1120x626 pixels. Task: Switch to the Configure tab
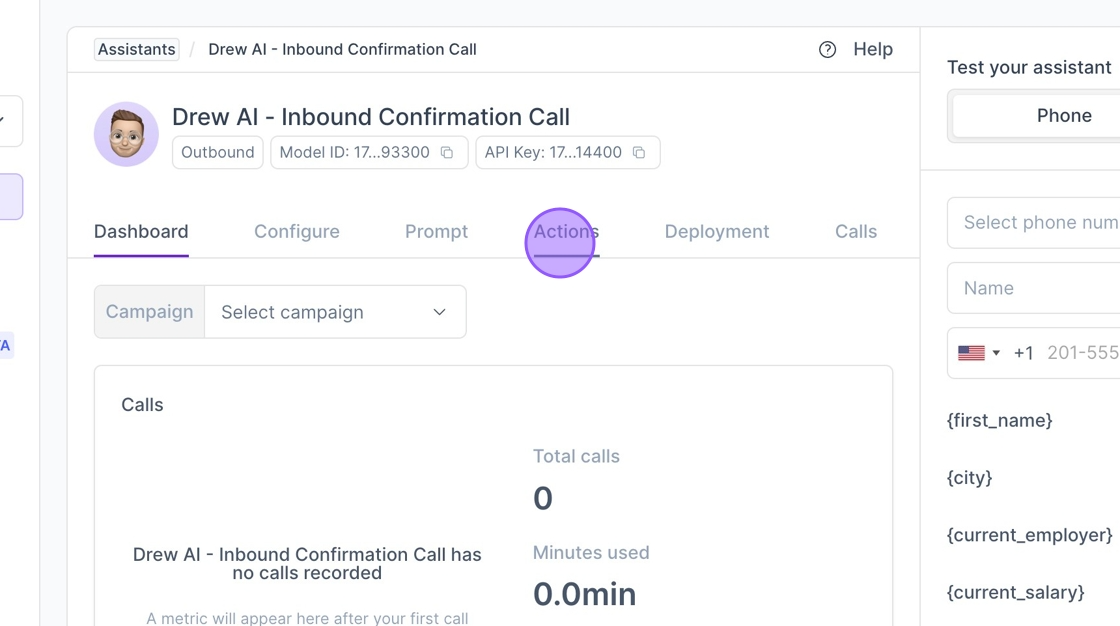[x=296, y=232]
